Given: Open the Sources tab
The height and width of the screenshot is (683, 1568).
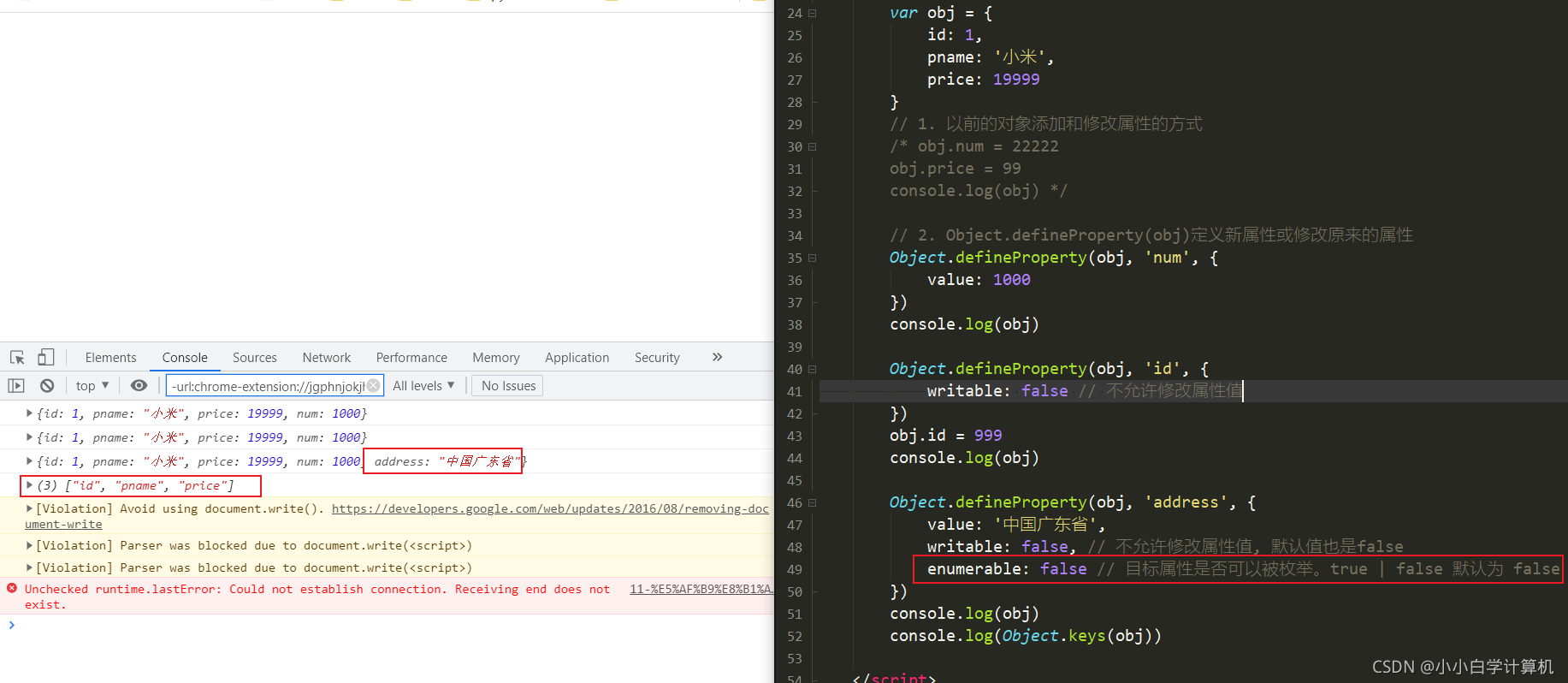Looking at the screenshot, I should 255,358.
